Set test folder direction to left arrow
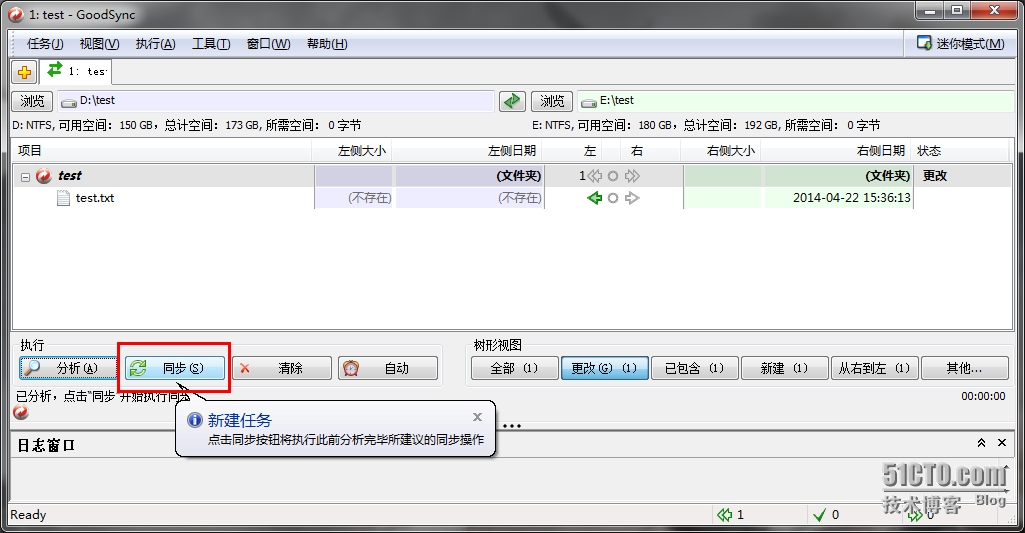Viewport: 1025px width, 533px height. [x=594, y=176]
